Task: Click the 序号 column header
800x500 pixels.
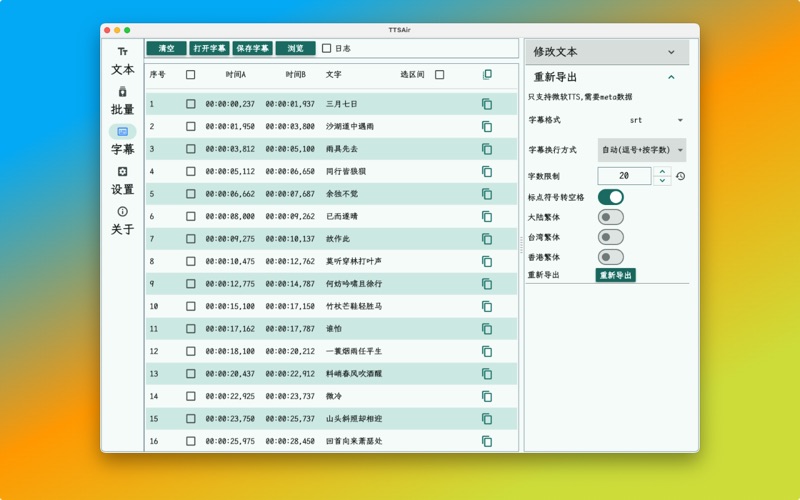Action: pos(157,74)
